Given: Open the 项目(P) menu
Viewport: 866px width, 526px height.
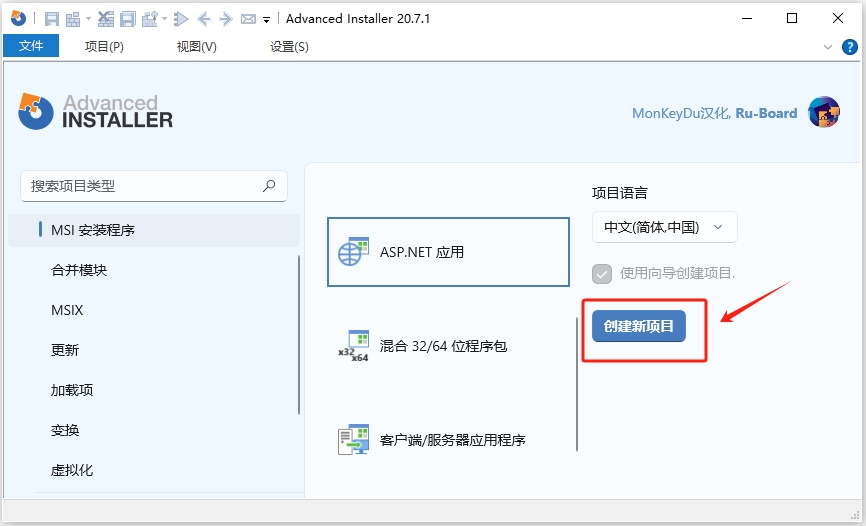Looking at the screenshot, I should coord(104,46).
